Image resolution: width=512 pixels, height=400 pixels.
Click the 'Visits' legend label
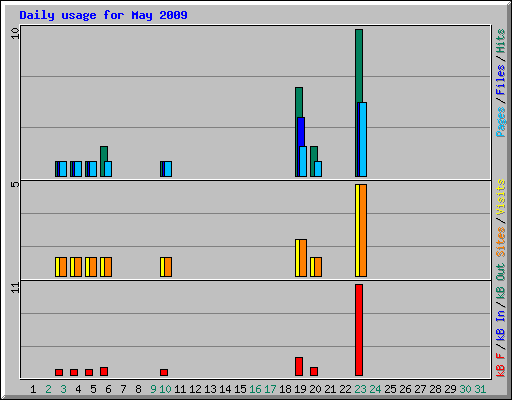point(501,197)
